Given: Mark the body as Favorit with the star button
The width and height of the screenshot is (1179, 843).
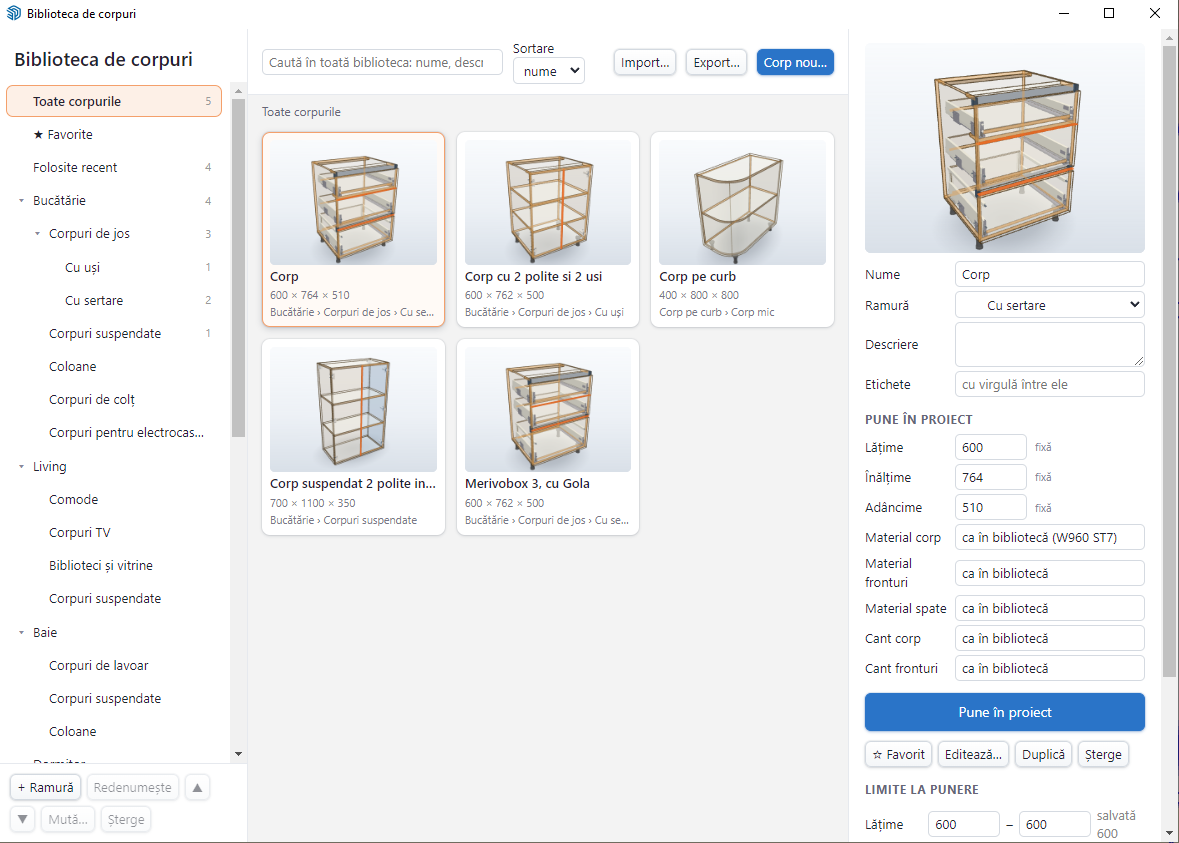Looking at the screenshot, I should [899, 754].
